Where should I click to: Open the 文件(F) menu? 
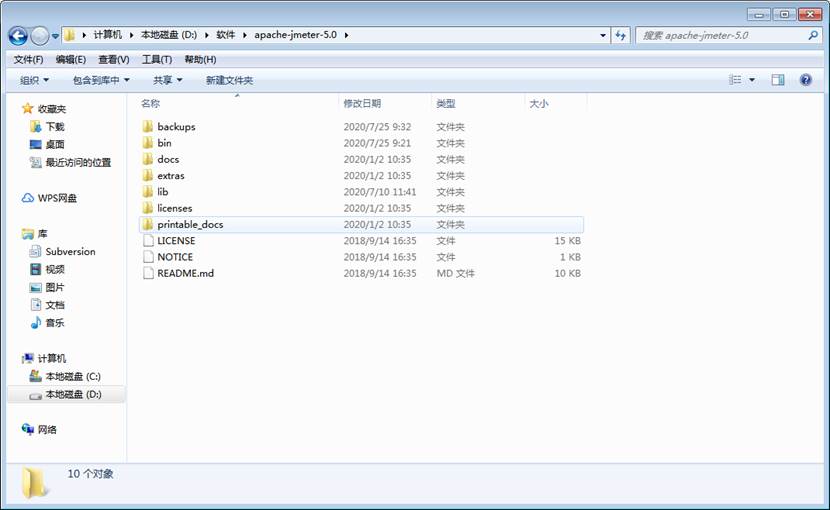pyautogui.click(x=29, y=59)
